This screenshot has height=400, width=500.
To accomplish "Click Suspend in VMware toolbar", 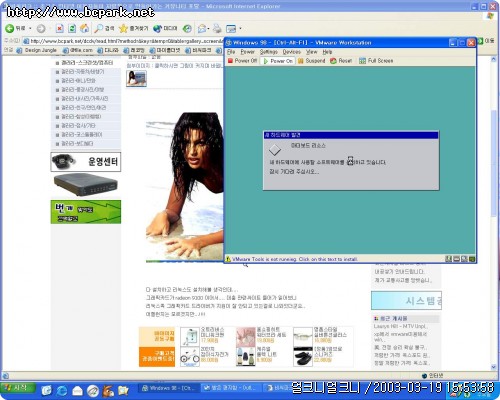I will [311, 61].
